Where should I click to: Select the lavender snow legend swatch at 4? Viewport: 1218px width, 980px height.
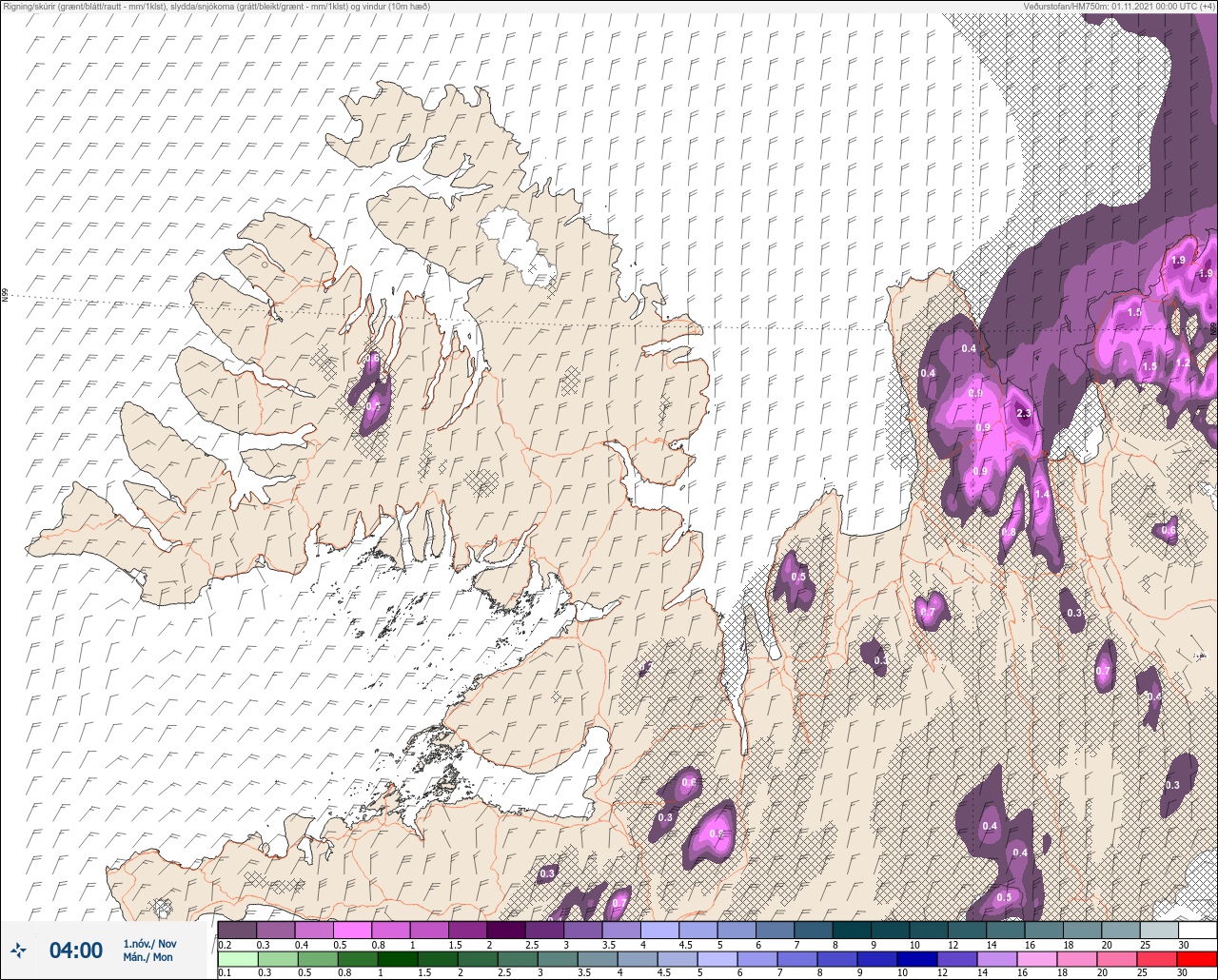[659, 930]
